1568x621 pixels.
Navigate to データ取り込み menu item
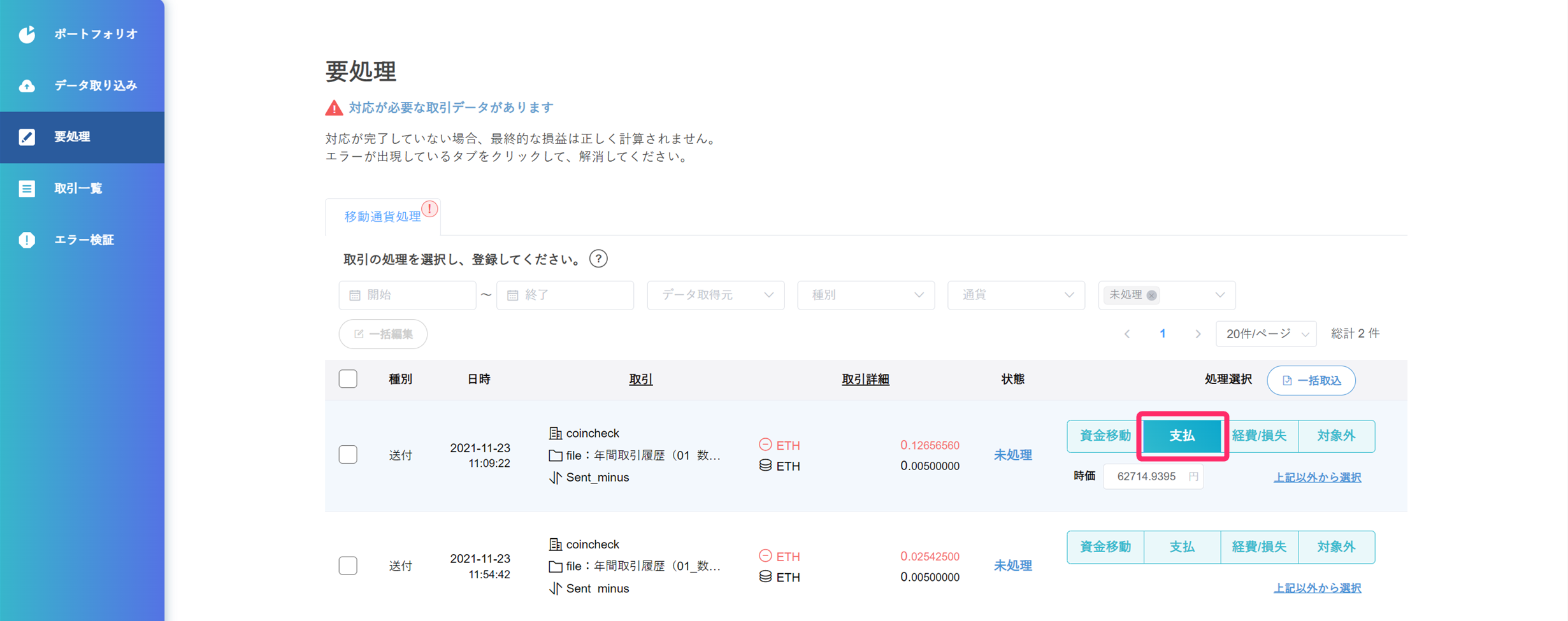click(x=82, y=86)
